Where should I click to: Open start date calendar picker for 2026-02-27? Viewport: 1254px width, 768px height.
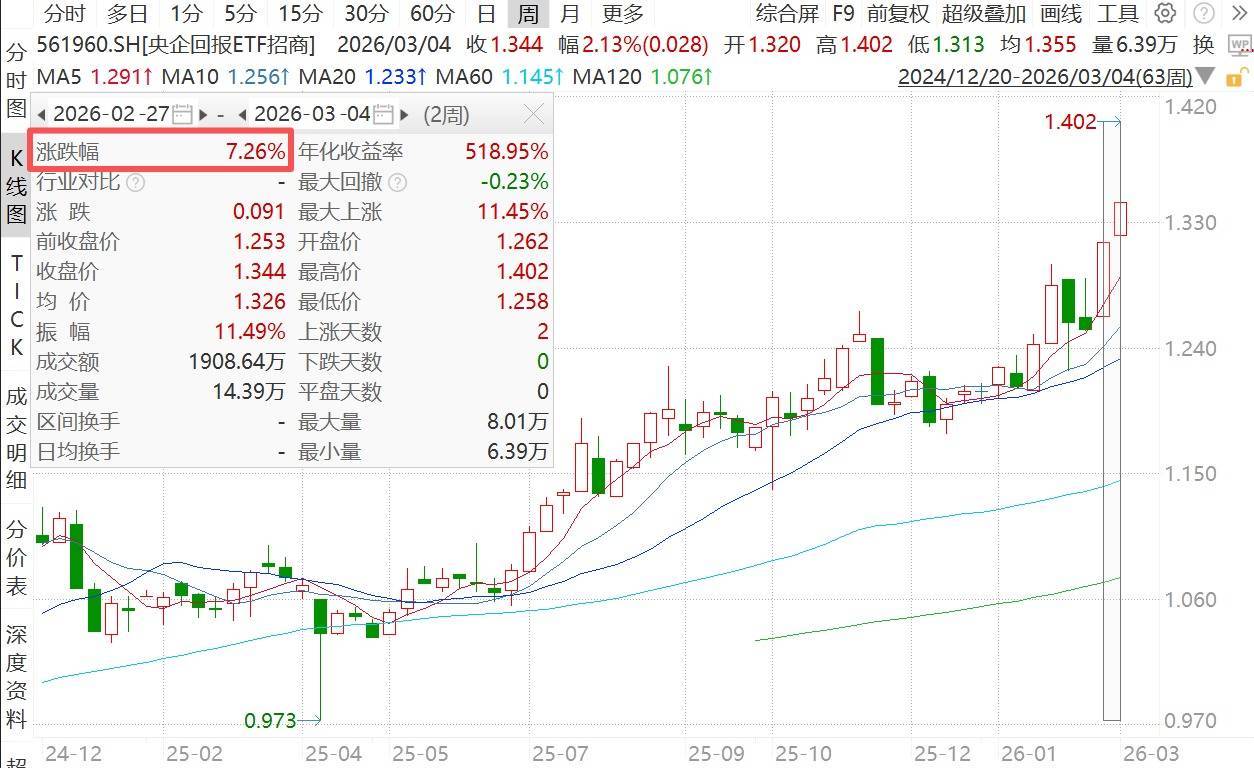pos(182,114)
